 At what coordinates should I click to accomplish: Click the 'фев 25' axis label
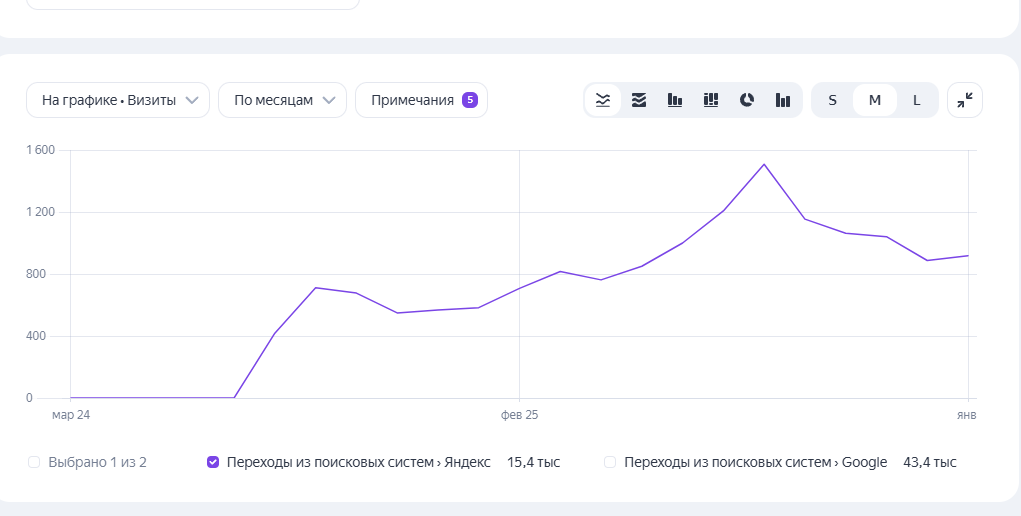pos(520,415)
